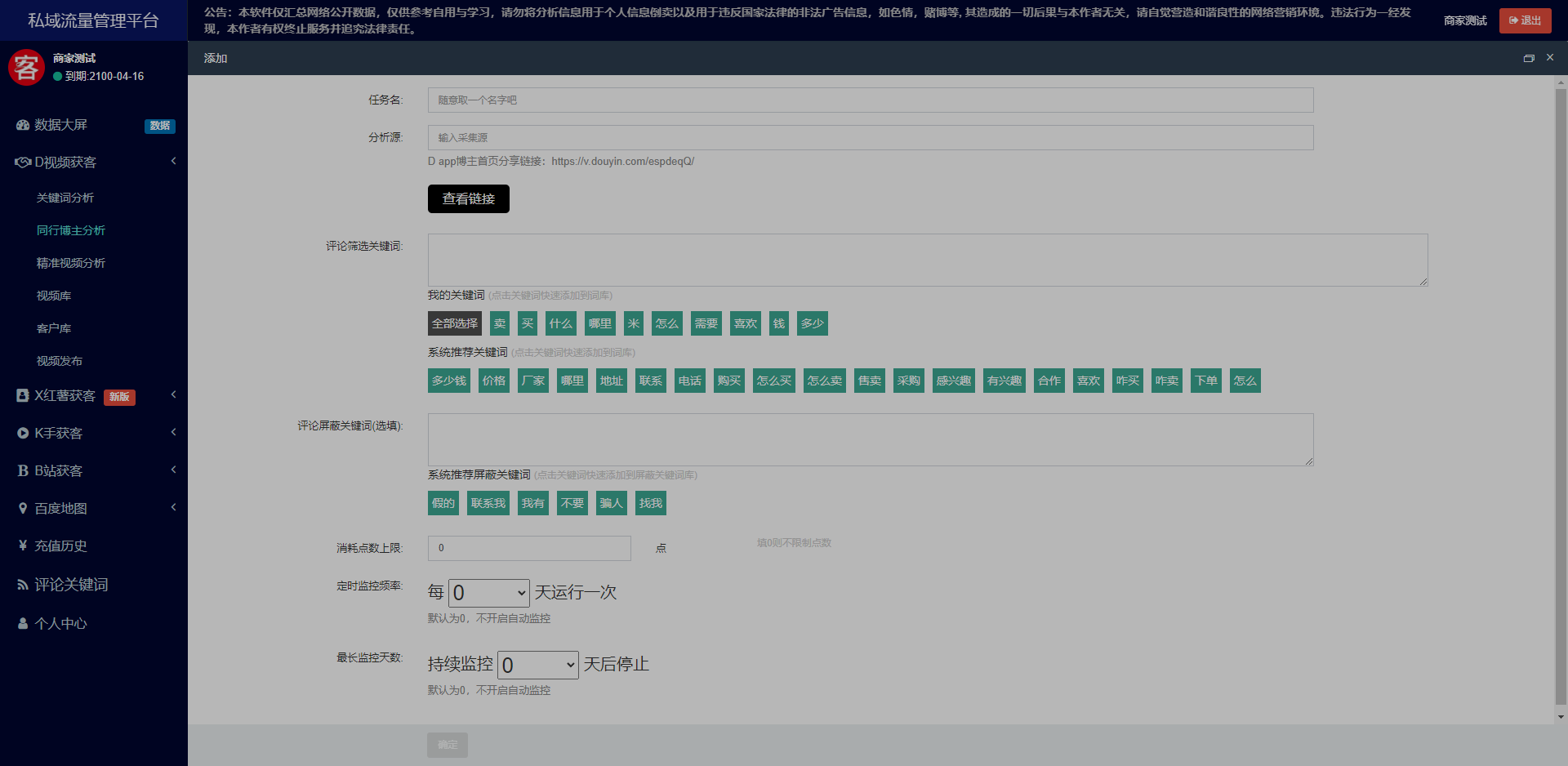1568x766 pixels.
Task: Click the map pin icon for 百度地图
Action: coord(23,508)
